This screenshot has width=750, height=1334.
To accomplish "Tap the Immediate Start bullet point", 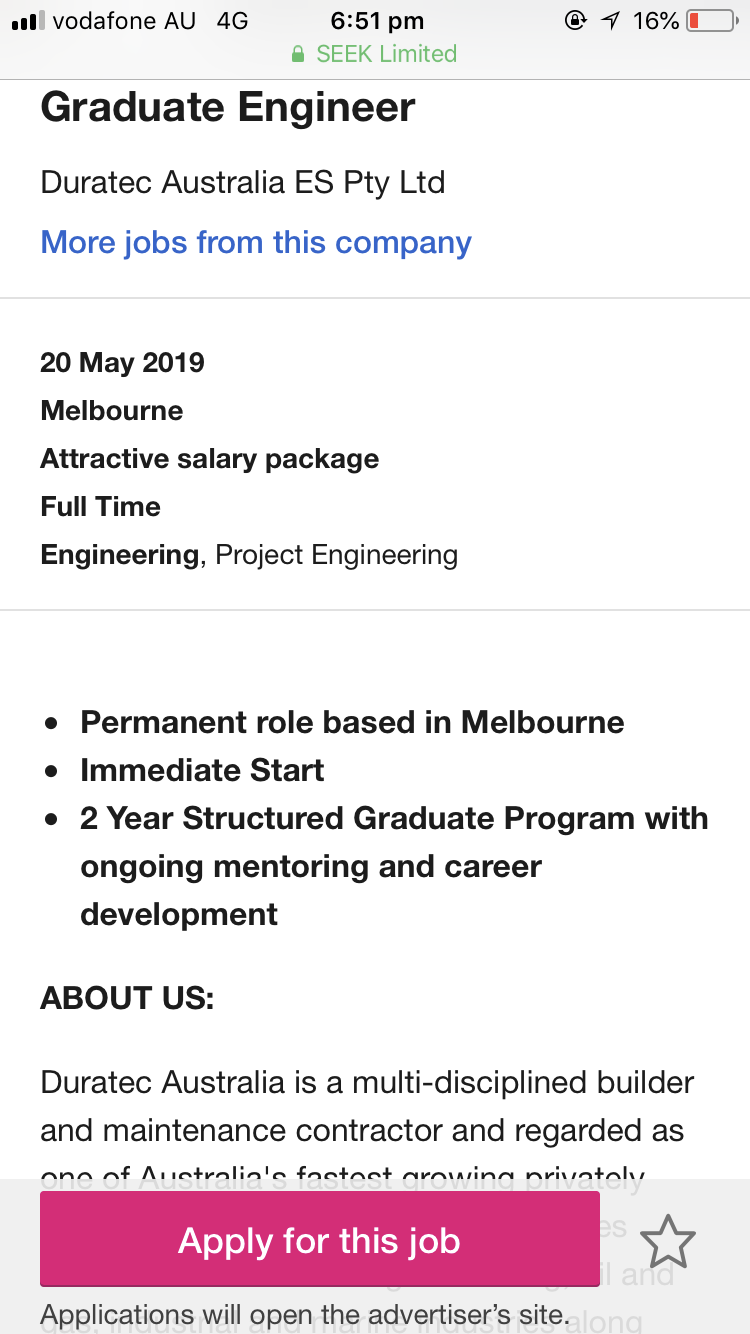I will point(203,770).
